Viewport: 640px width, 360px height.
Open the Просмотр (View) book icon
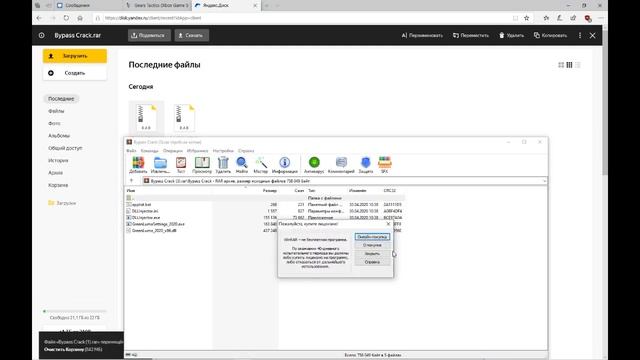click(202, 165)
